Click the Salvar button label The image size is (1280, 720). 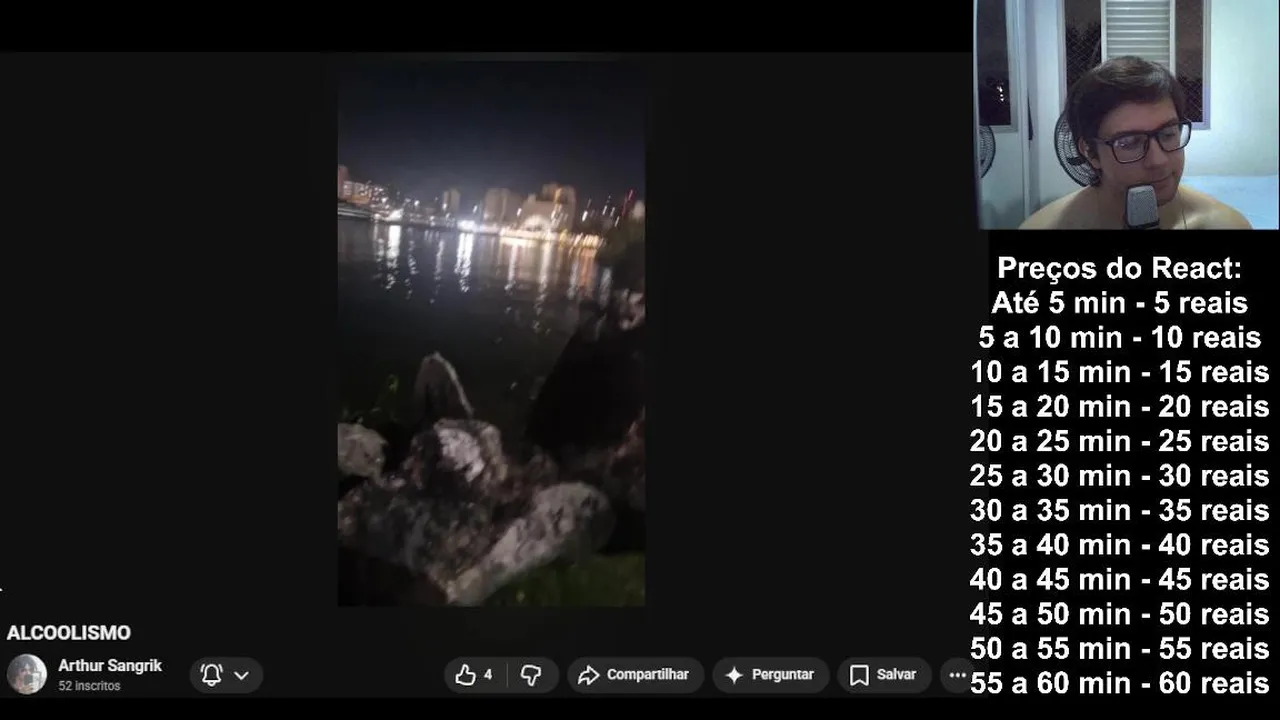point(896,675)
